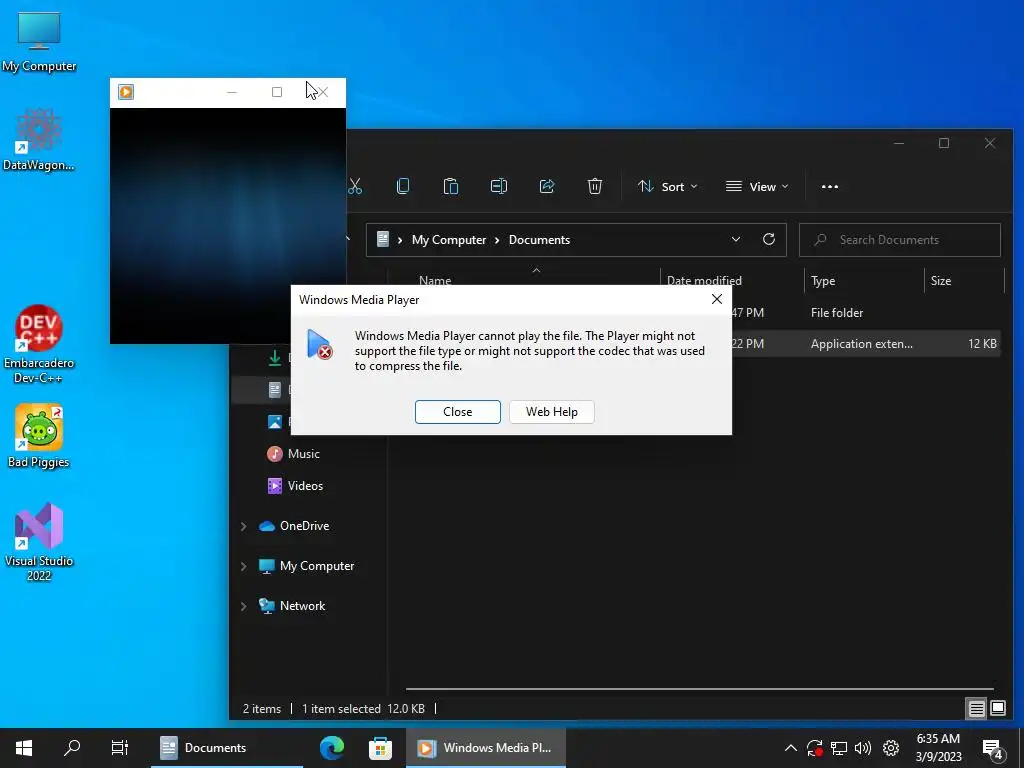Minimize the small Windows Media Player window
Viewport: 1024px width, 768px height.
232,92
